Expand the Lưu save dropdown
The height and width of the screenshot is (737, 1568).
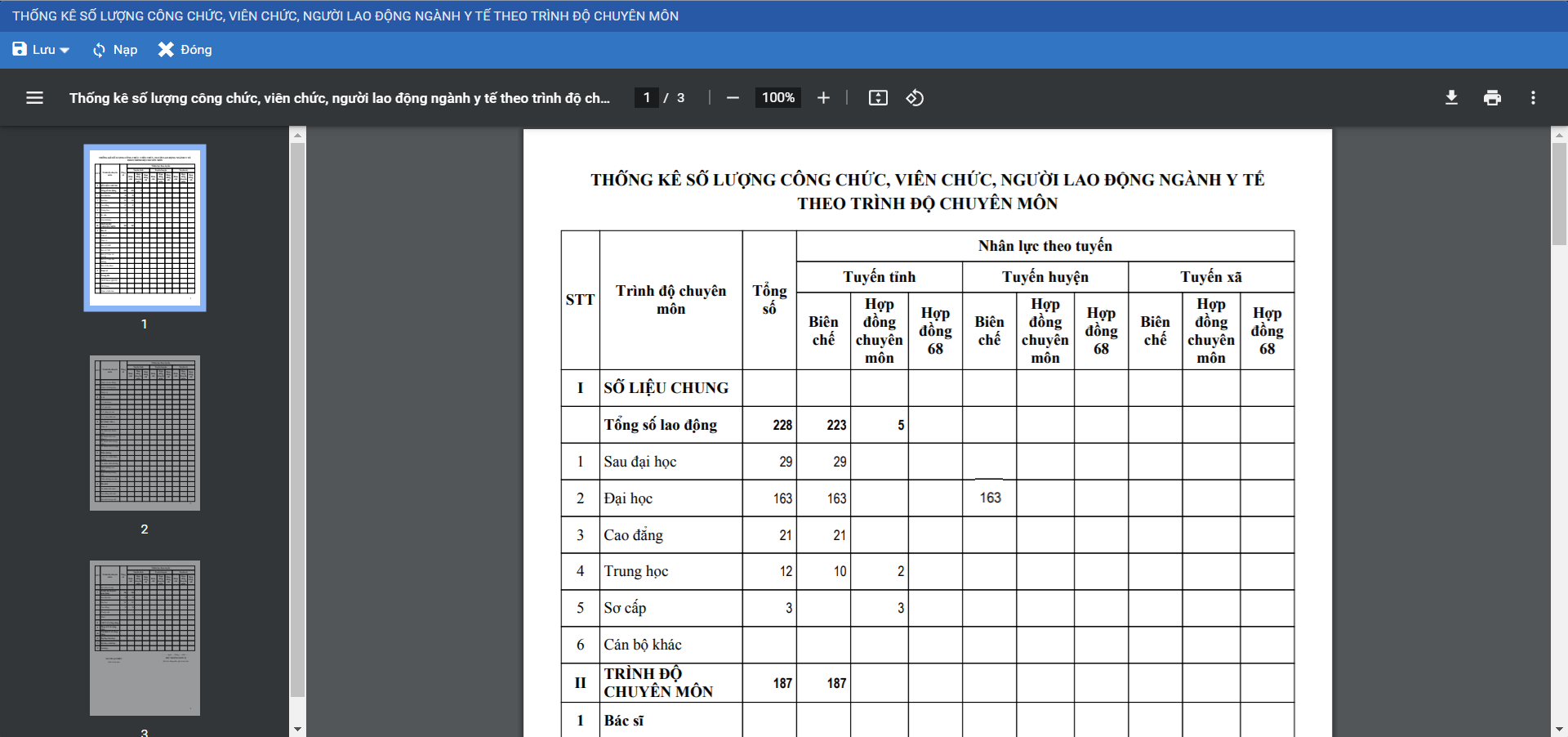tap(64, 51)
